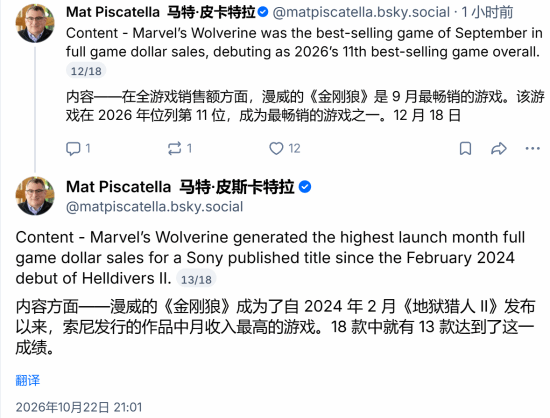
Task: Click the share arrow icon
Action: pos(499,149)
